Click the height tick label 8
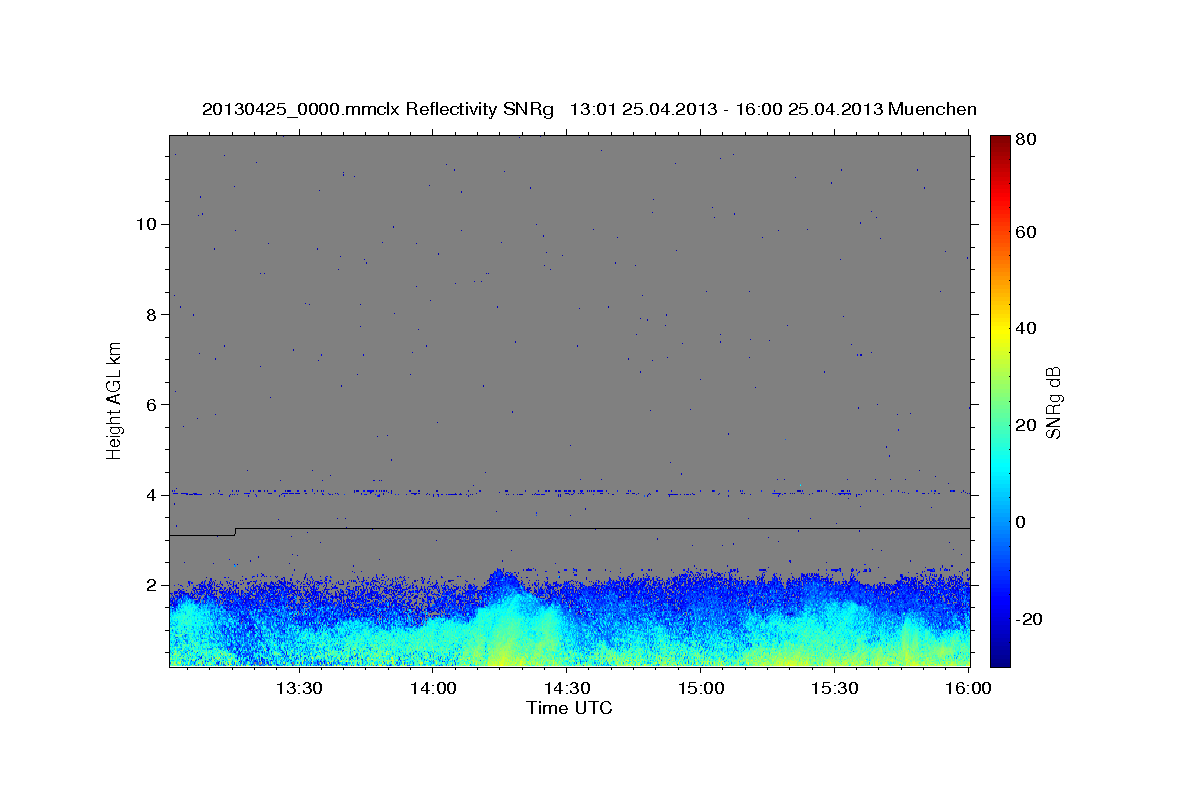This screenshot has height=800, width=1200. pos(153,314)
